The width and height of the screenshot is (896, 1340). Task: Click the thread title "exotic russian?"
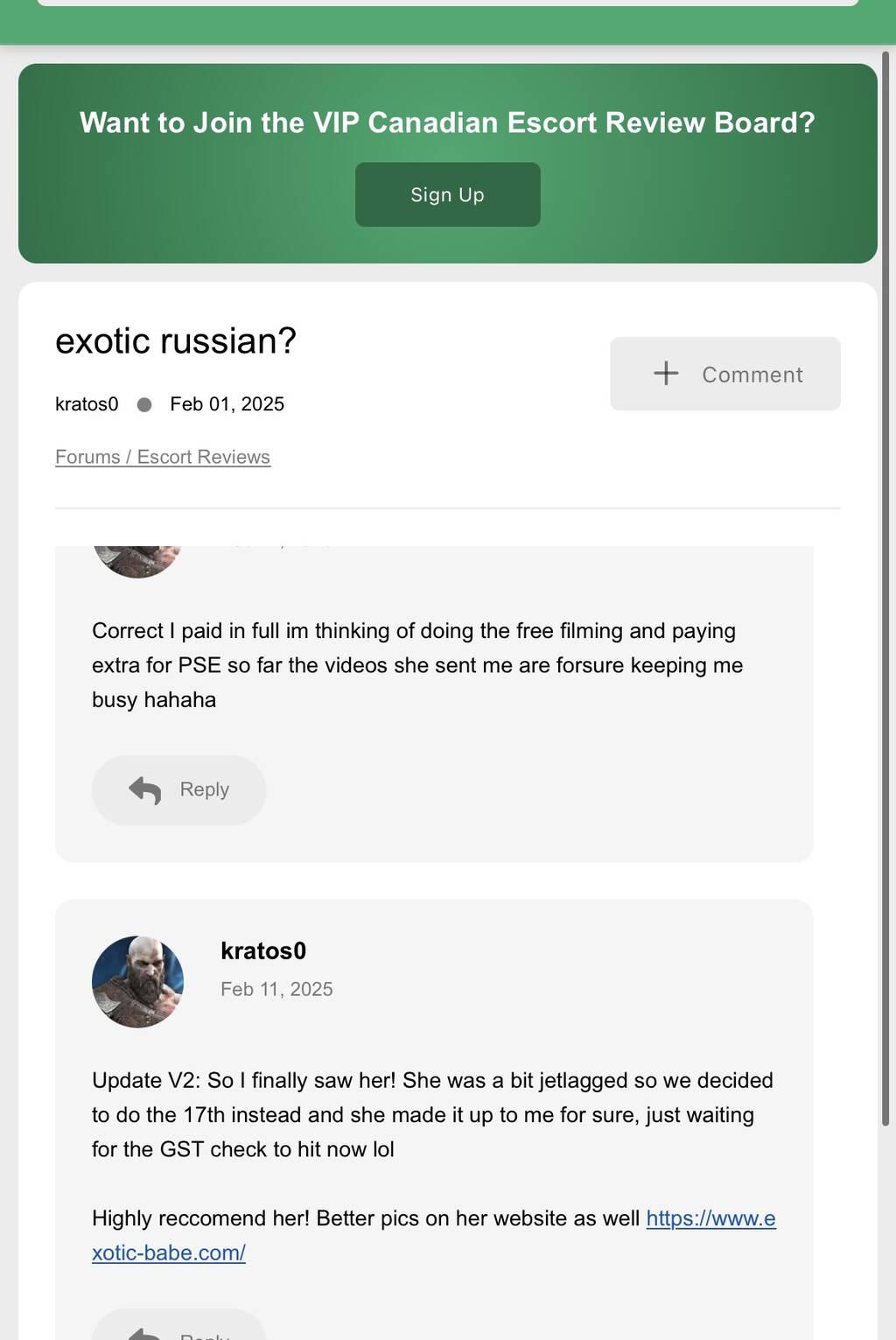tap(176, 341)
